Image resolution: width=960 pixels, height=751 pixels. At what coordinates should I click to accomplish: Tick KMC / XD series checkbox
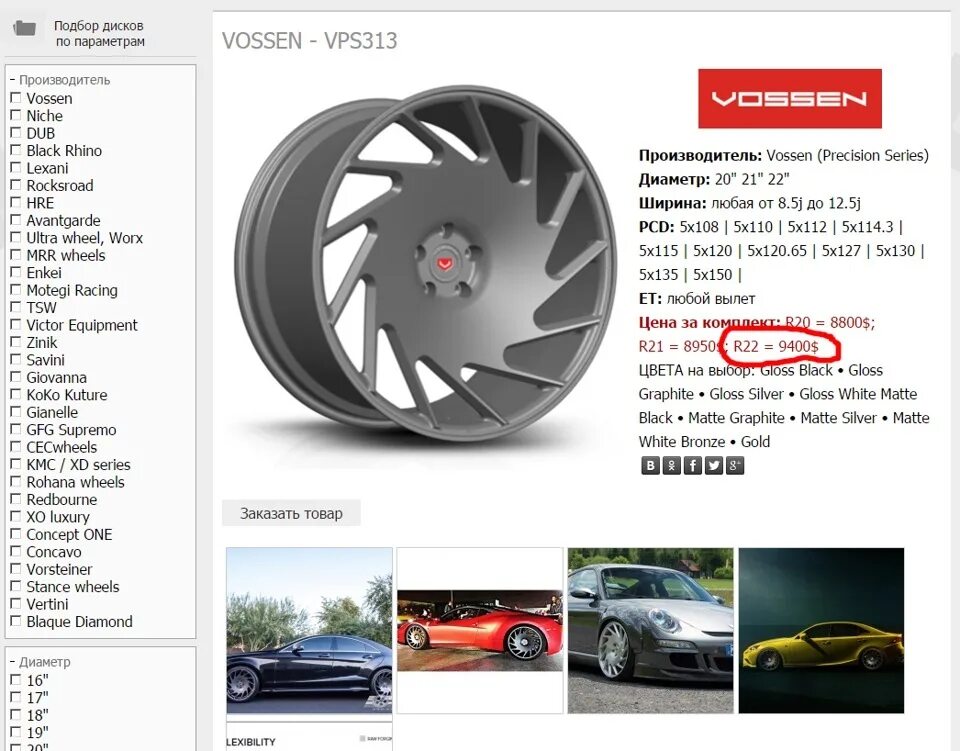tap(16, 463)
